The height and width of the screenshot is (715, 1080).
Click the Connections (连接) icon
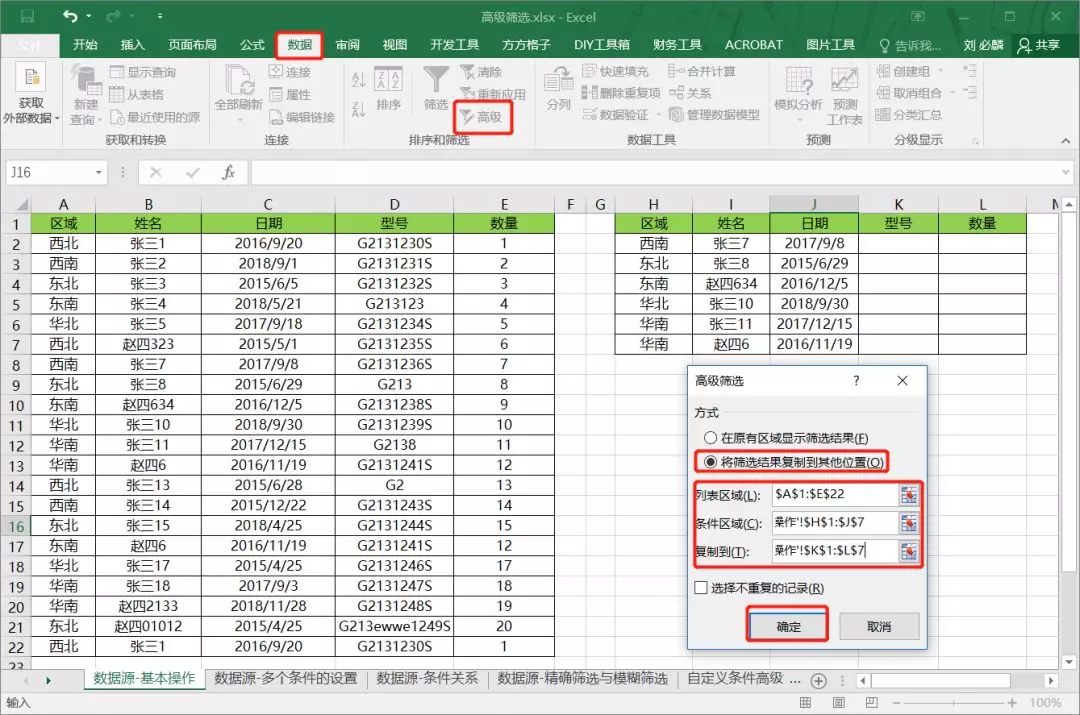click(276, 72)
